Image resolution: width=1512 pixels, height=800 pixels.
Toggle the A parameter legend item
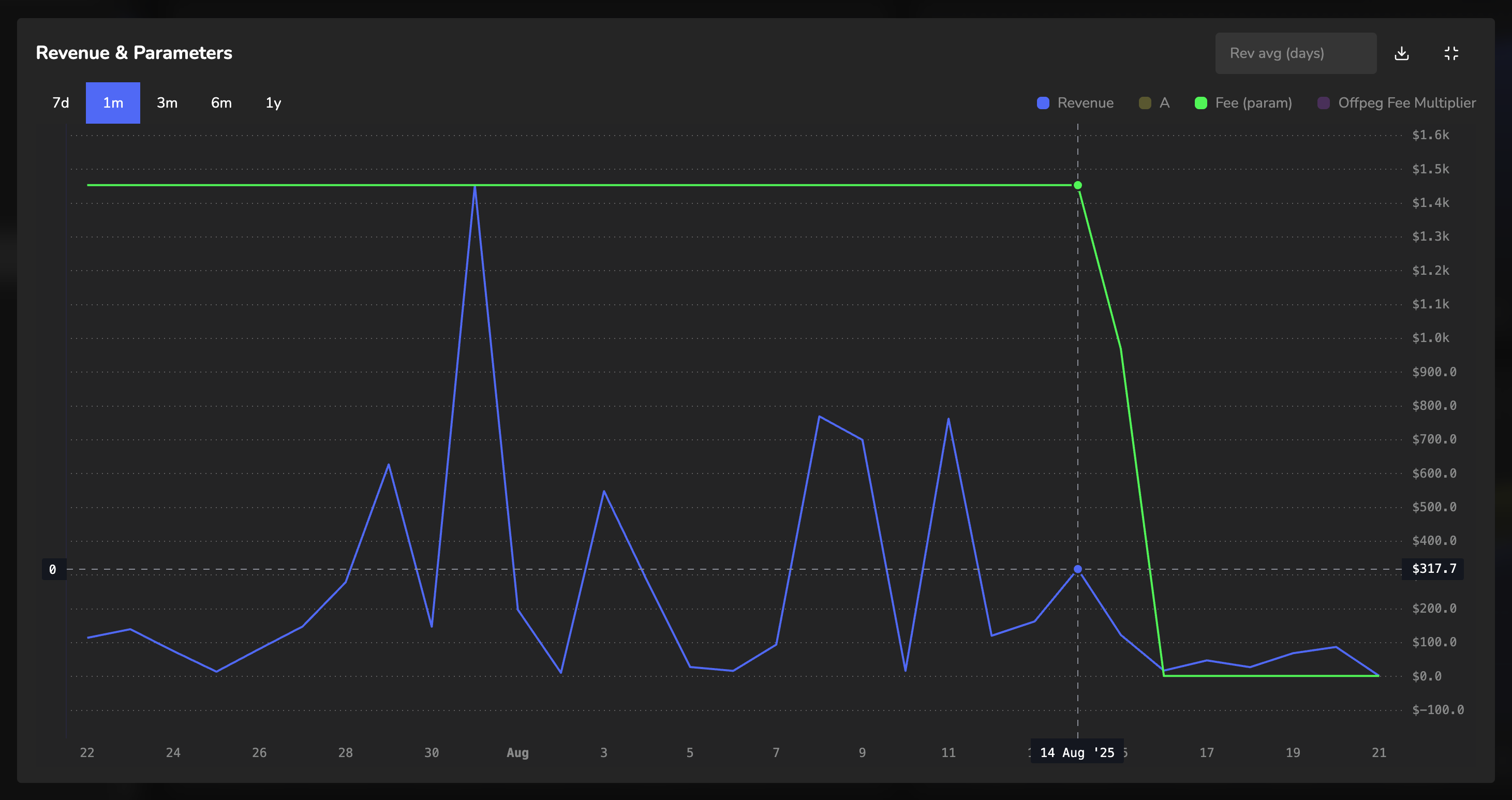[1164, 103]
